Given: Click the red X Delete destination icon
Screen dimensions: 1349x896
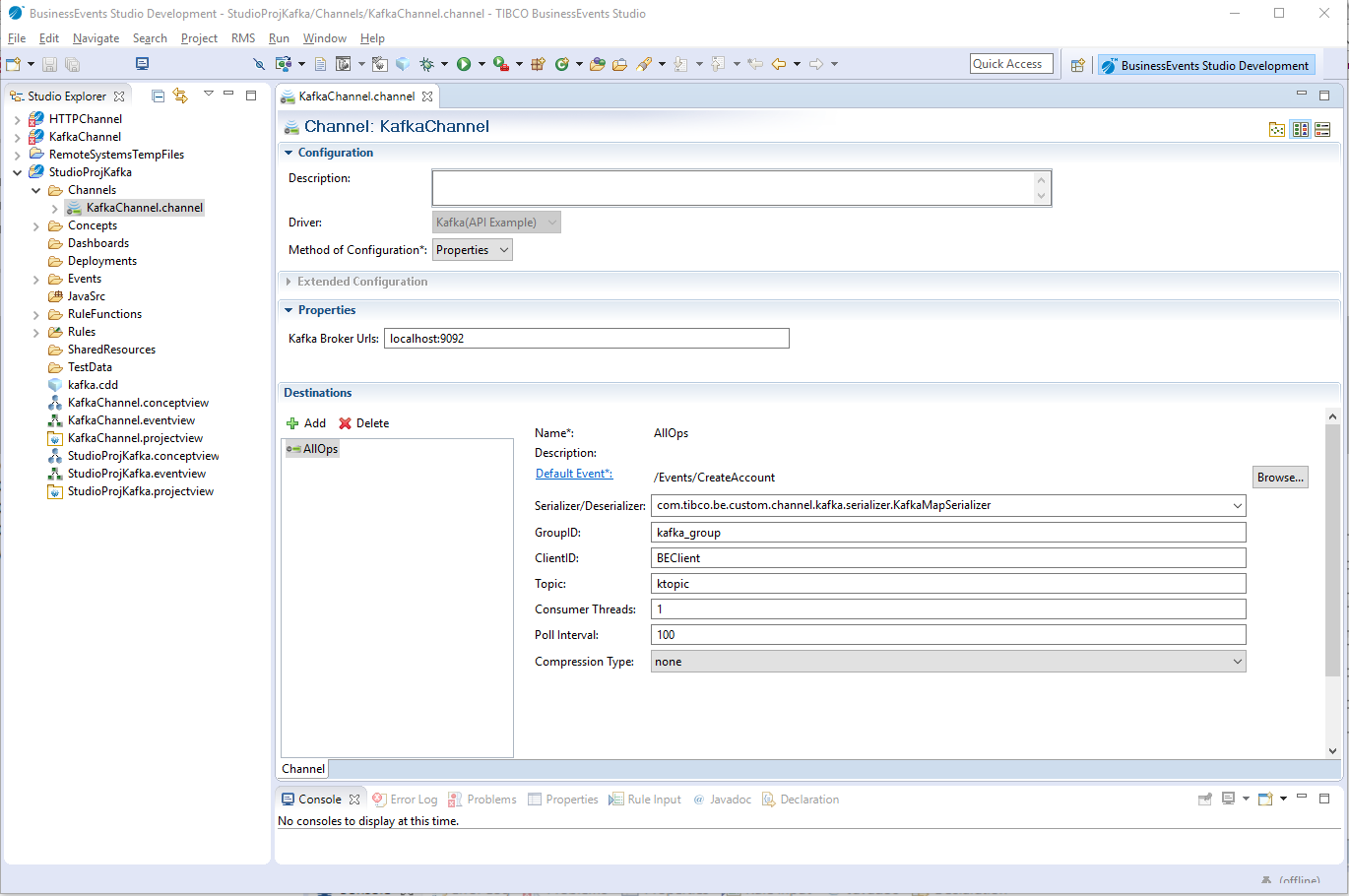Looking at the screenshot, I should click(345, 423).
